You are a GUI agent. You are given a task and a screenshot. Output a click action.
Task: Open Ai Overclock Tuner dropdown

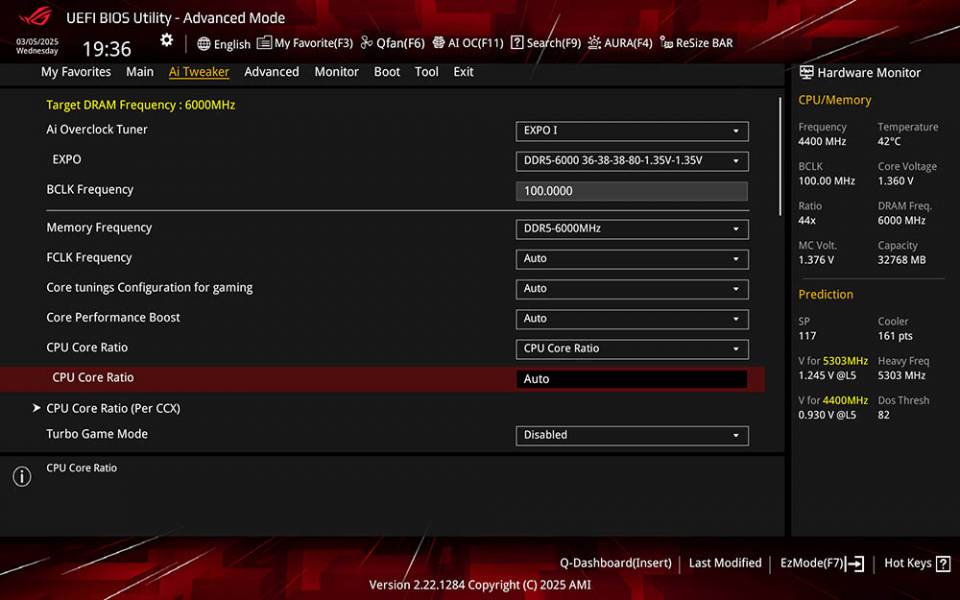632,131
